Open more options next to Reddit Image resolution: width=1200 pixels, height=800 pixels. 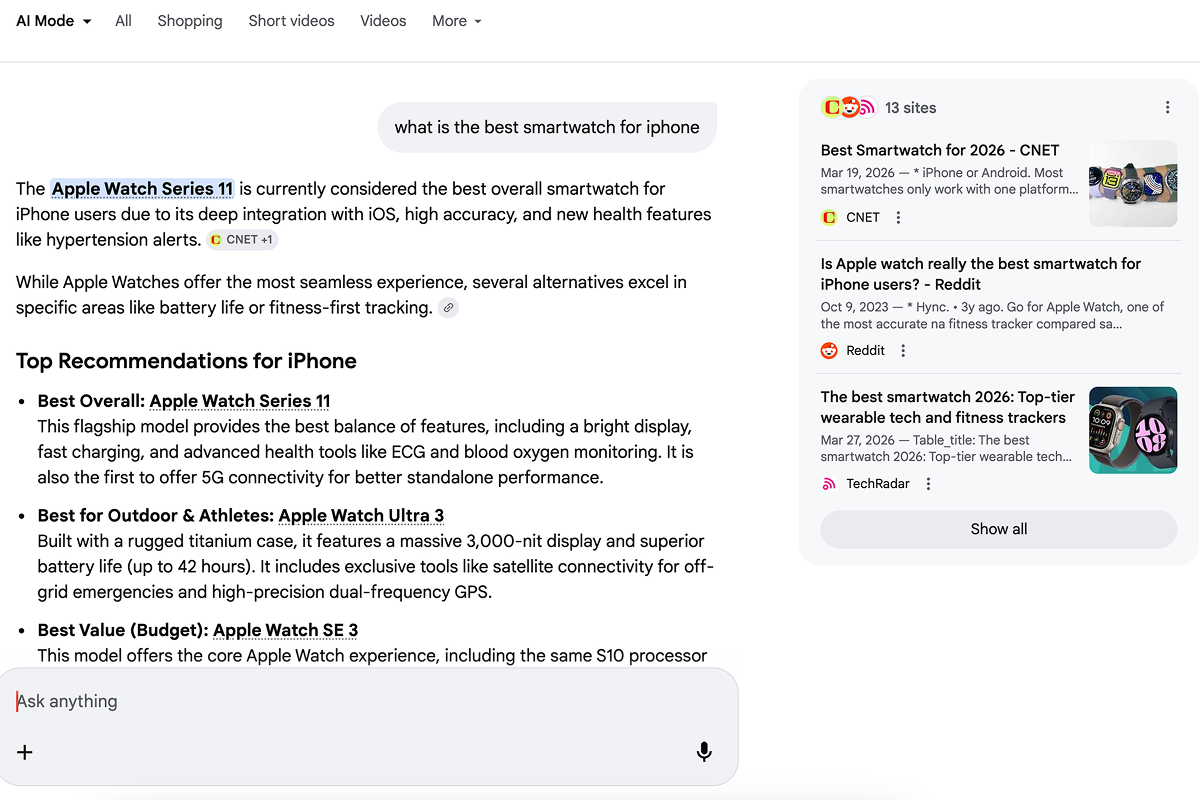[x=903, y=350]
